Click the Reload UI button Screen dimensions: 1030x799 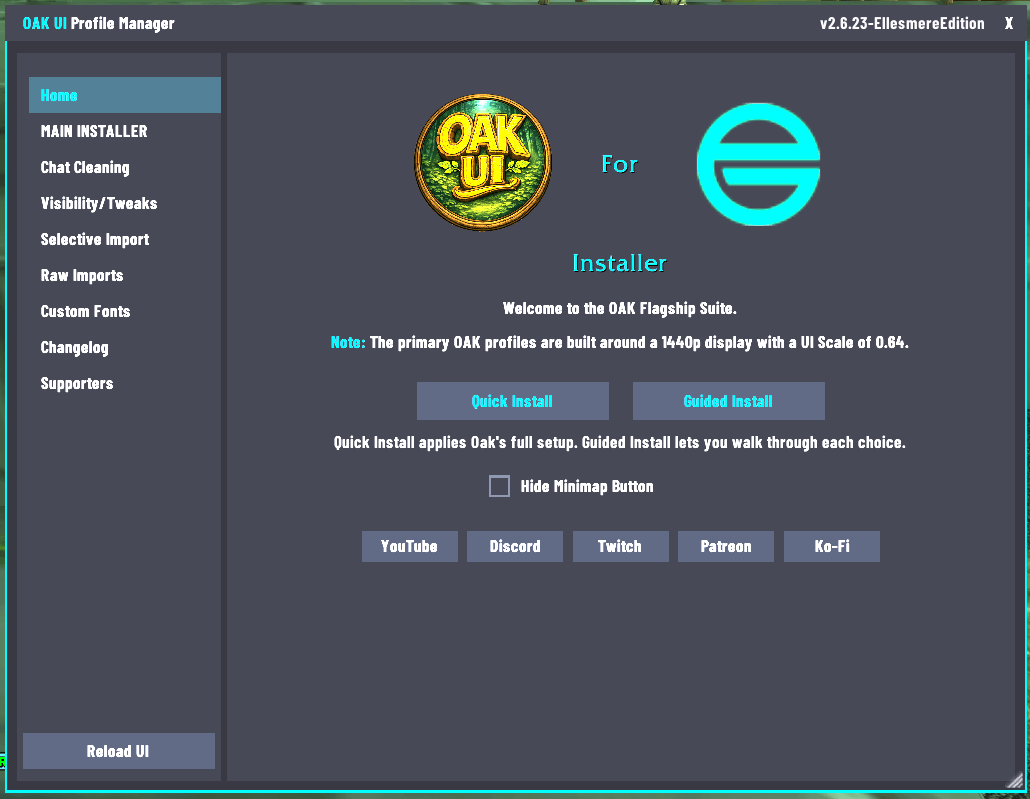(119, 751)
